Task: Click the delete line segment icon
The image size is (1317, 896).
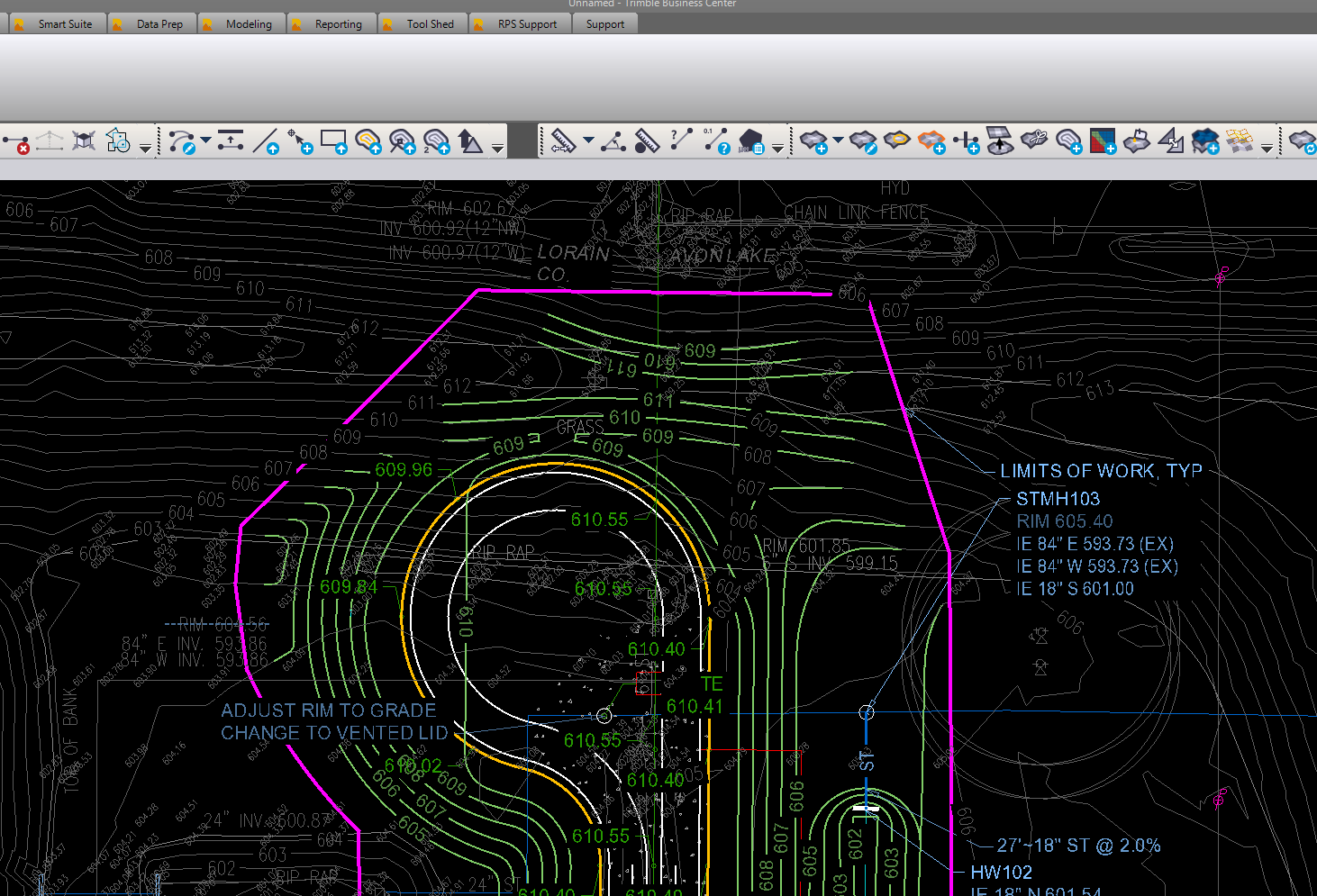Action: [x=16, y=141]
